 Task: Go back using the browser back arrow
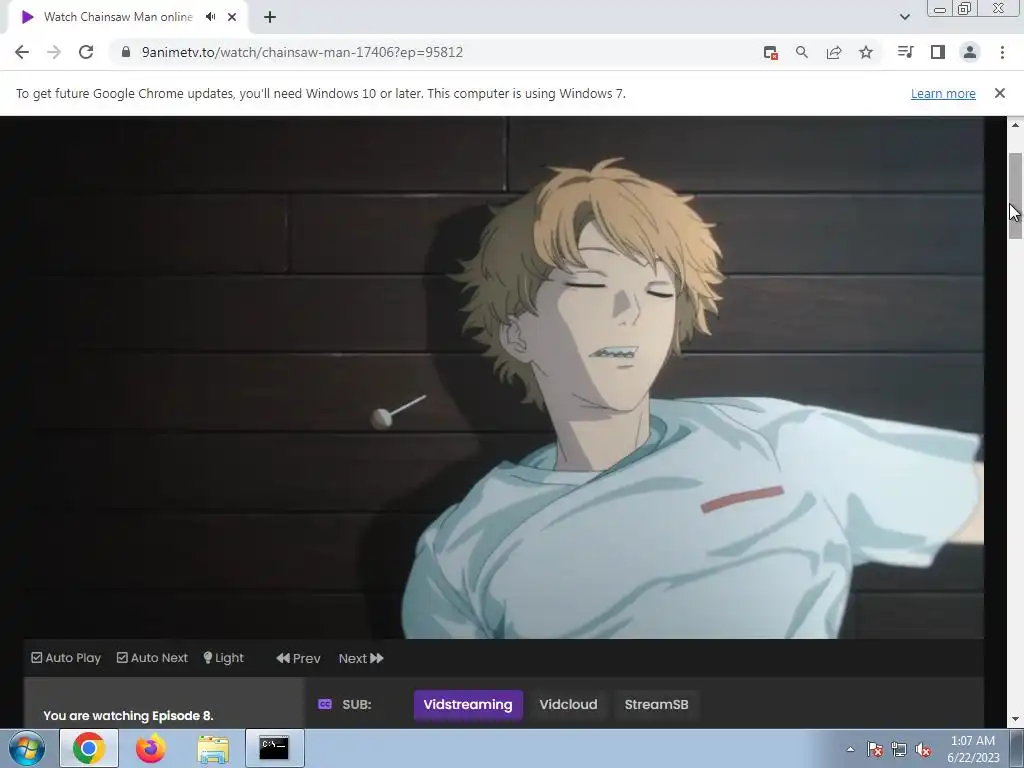click(22, 52)
